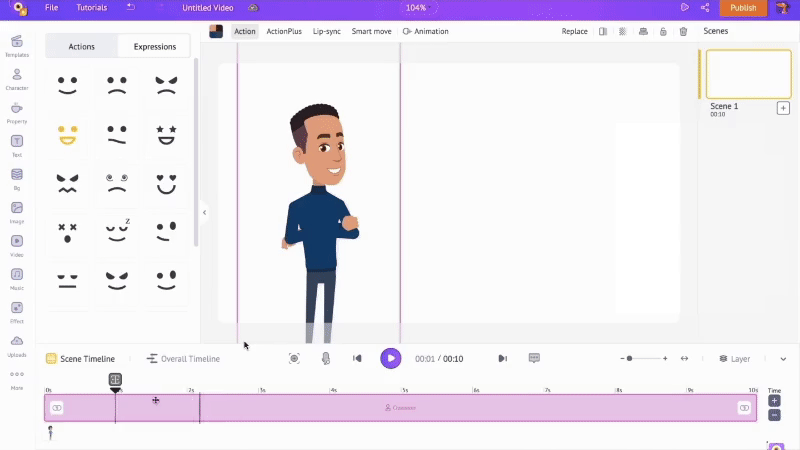Expand the timeline panel chevron
Image resolution: width=800 pixels, height=450 pixels.
tap(783, 358)
